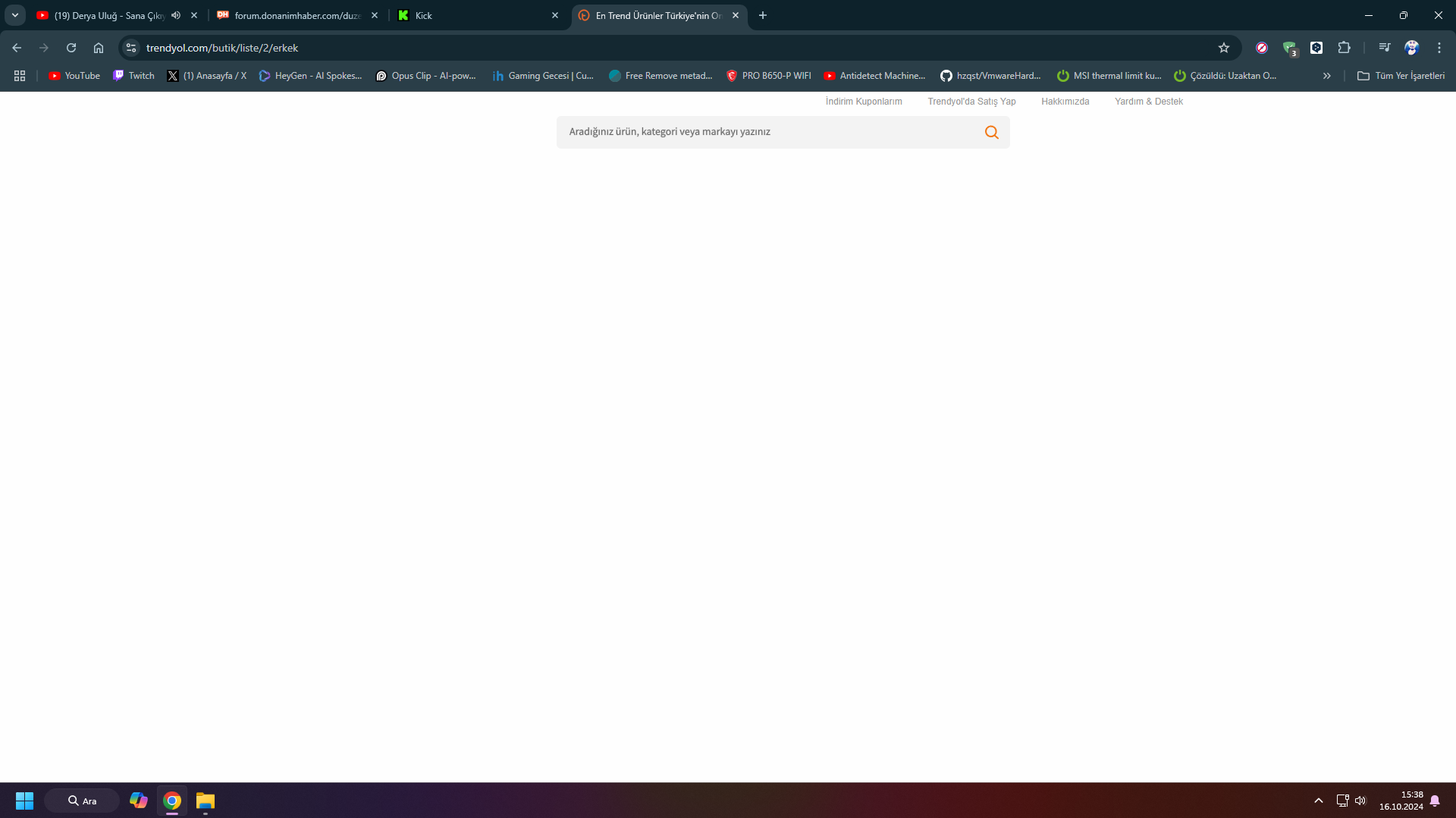The width and height of the screenshot is (1456, 818).
Task: Open the Tüm Yer İşaretleri folder
Action: click(x=1401, y=76)
